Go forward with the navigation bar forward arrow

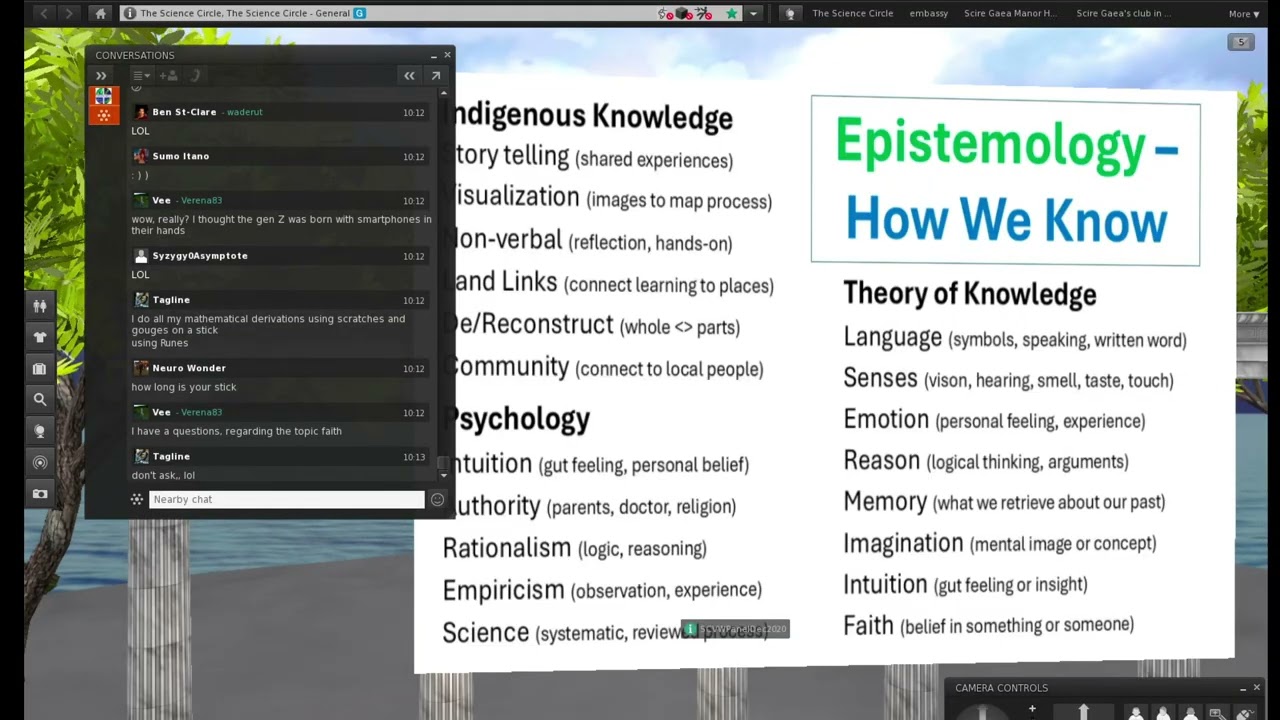point(68,13)
